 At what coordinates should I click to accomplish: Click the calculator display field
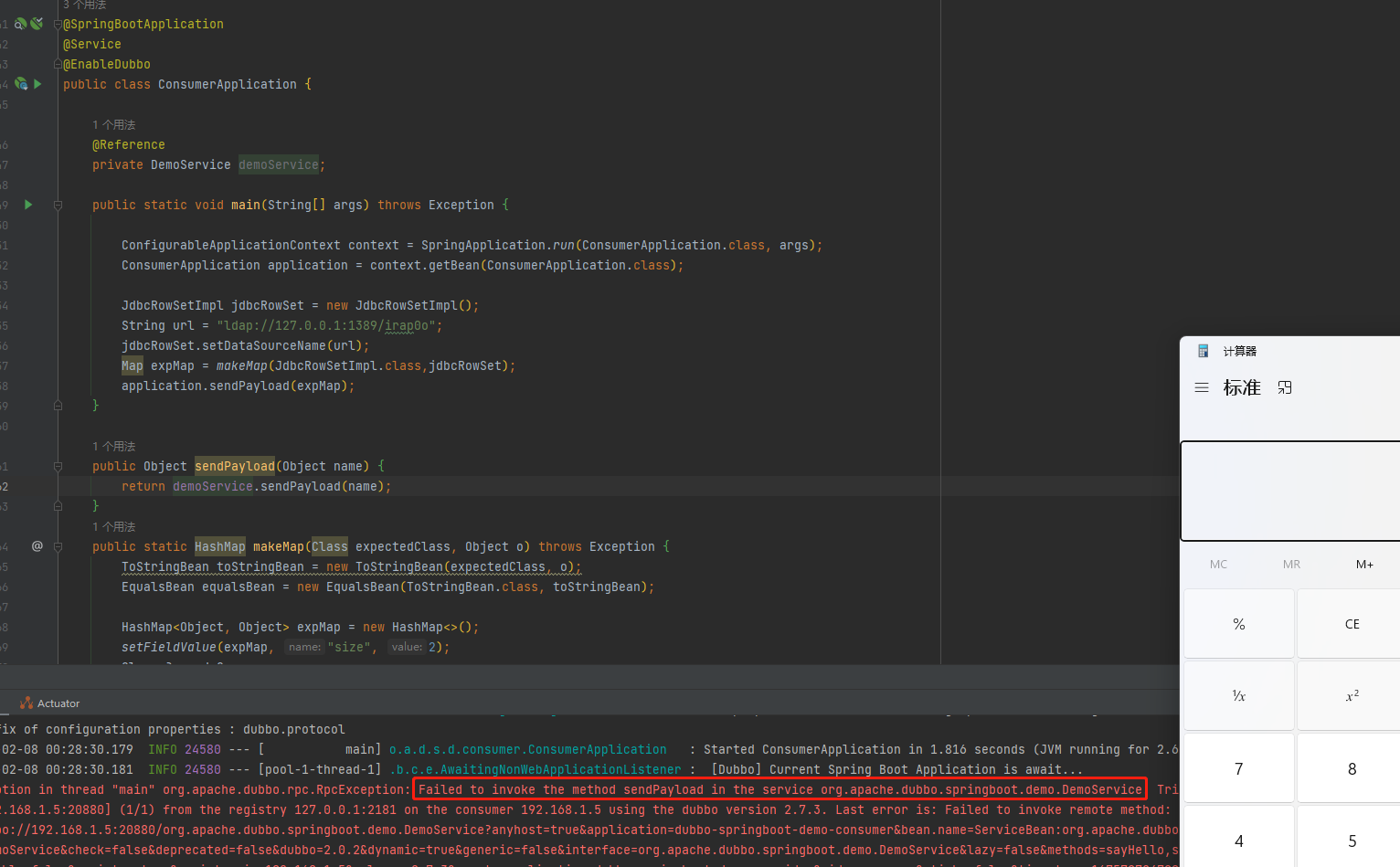tap(1290, 492)
